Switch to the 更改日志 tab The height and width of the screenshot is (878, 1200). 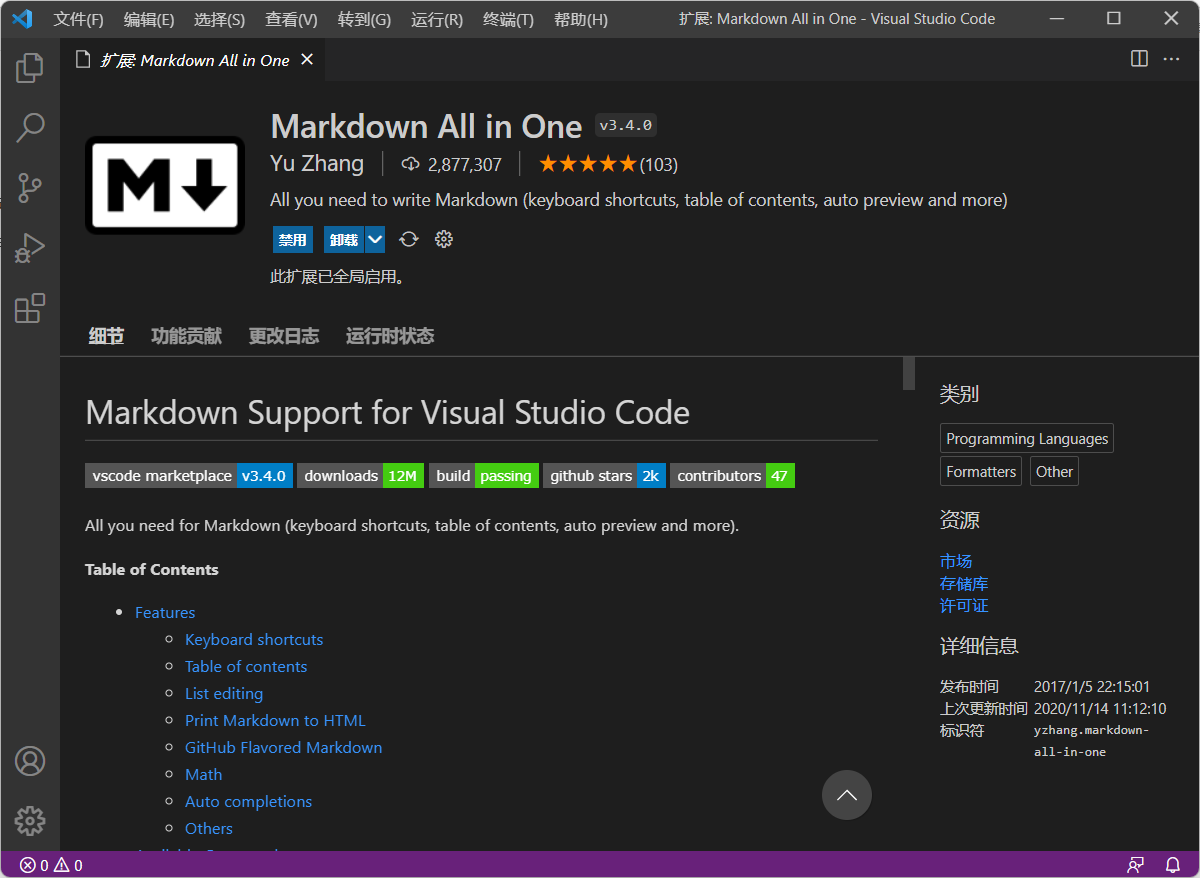click(283, 335)
